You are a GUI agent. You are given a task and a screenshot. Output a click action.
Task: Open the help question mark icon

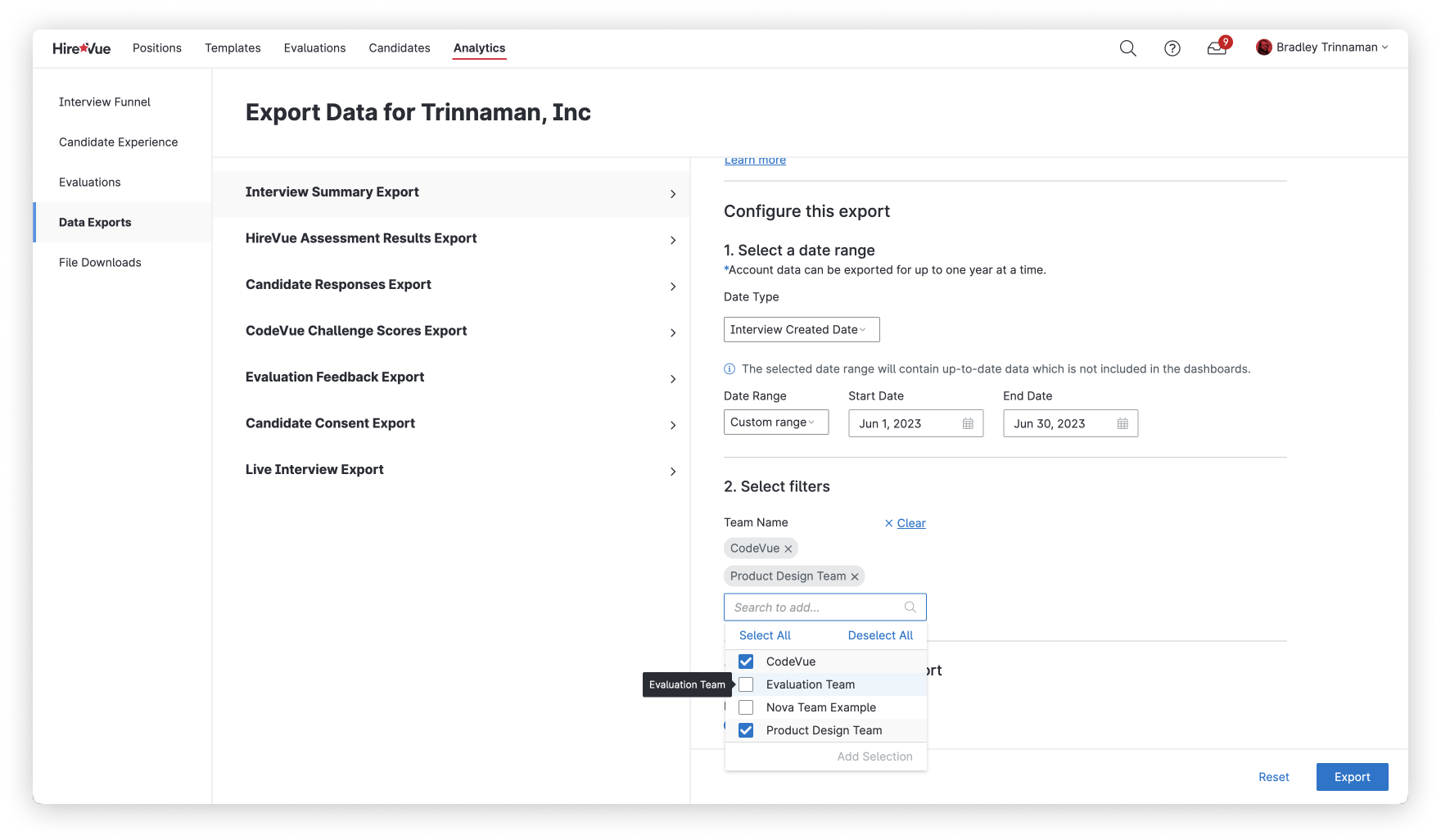[1172, 48]
